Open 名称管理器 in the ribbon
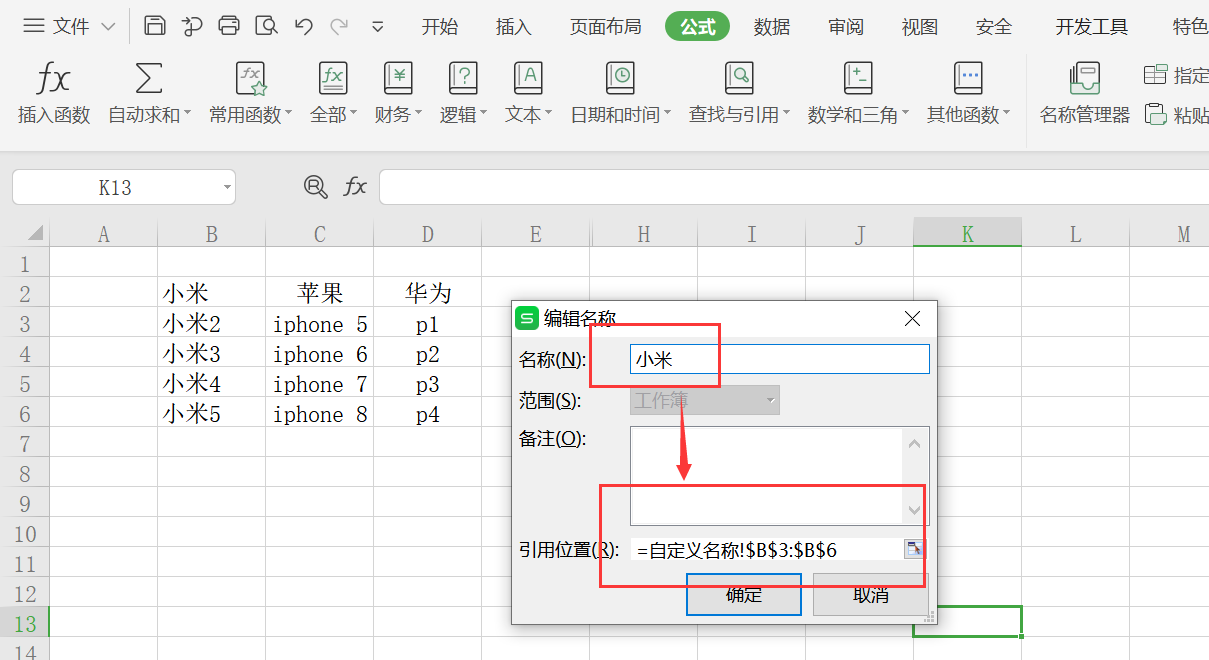This screenshot has width=1209, height=660. 1085,93
